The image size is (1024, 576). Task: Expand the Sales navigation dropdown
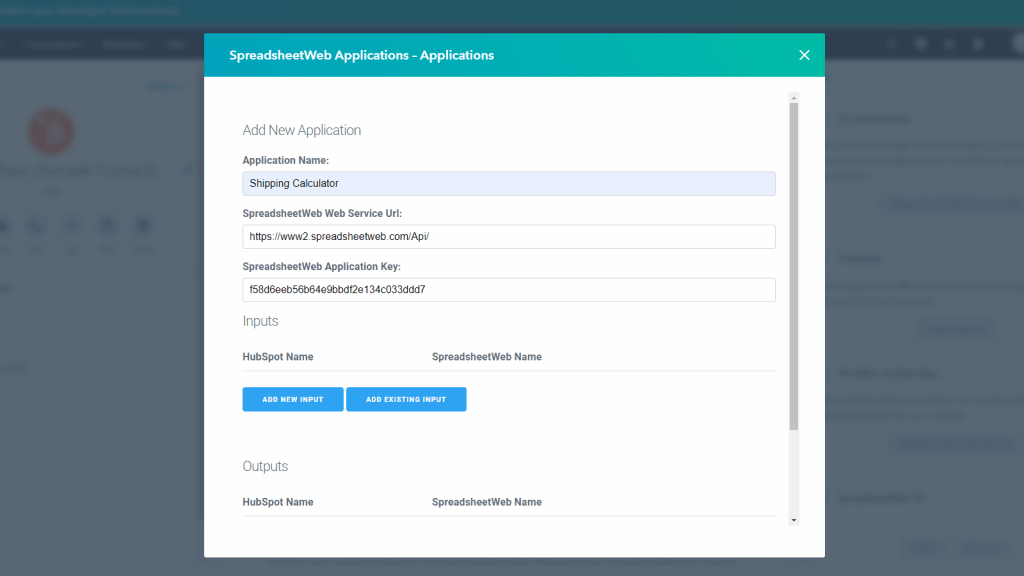click(176, 44)
